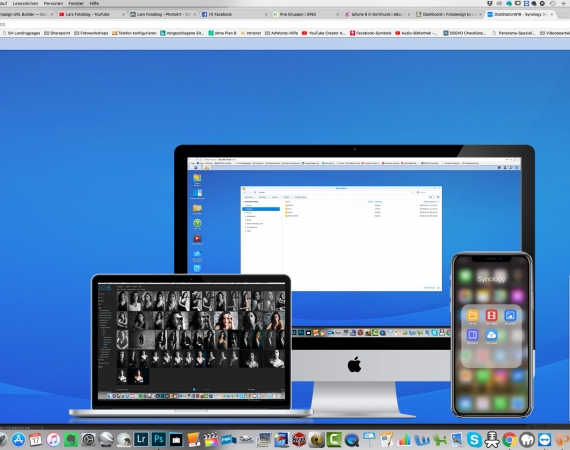
Task: Open the Time Machine menu bar icon
Action: (553, 3)
